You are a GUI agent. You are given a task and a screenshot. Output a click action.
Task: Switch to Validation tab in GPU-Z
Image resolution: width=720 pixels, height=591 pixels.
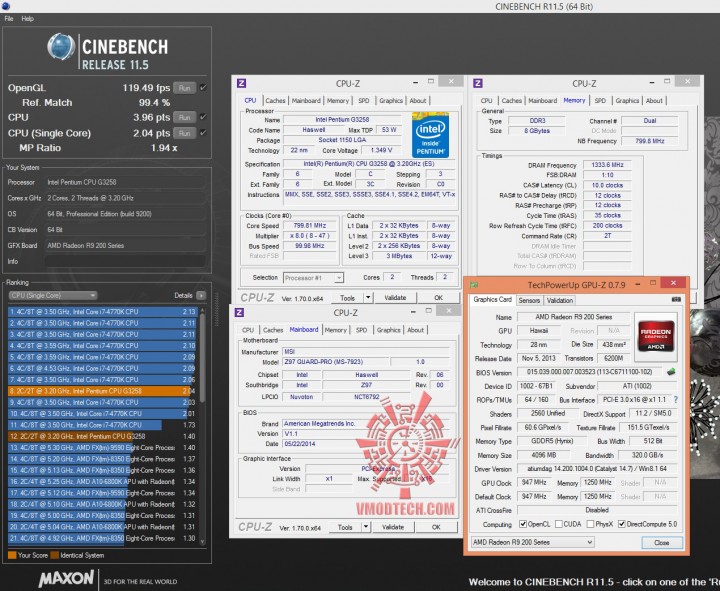pos(560,300)
